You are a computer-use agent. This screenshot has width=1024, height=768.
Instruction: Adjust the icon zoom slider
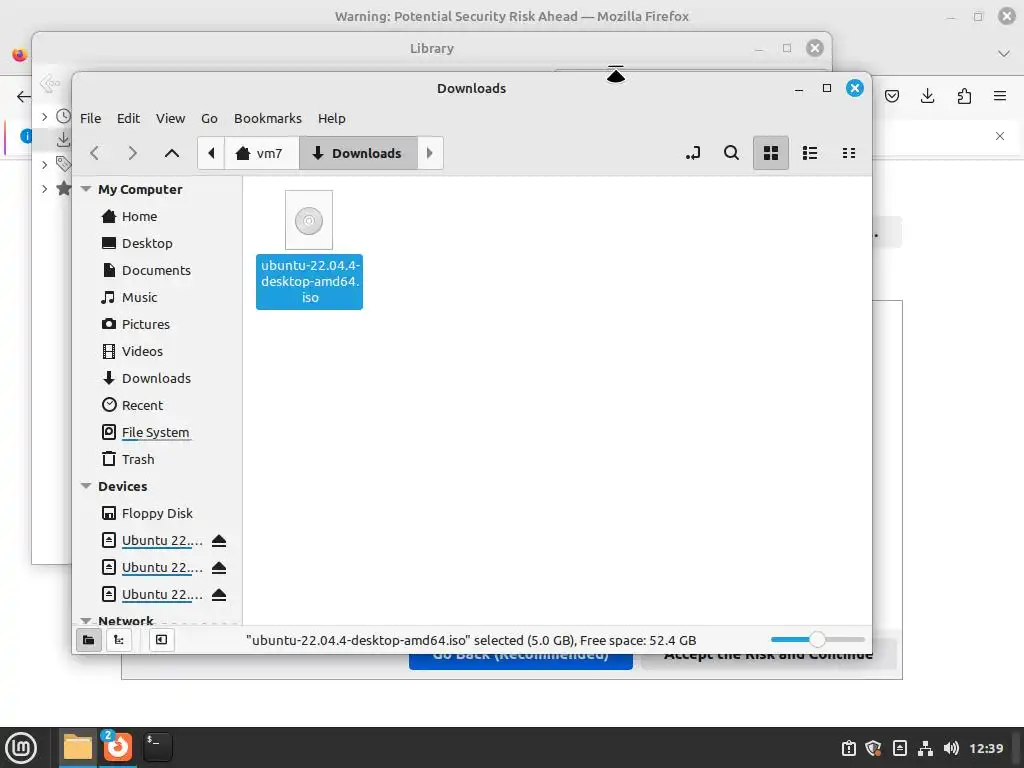point(818,639)
